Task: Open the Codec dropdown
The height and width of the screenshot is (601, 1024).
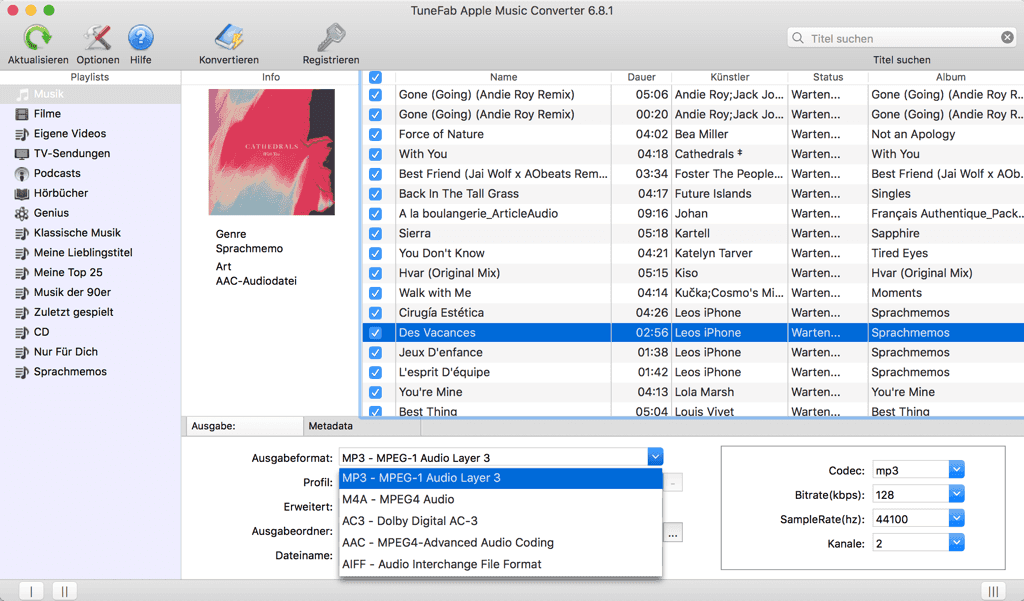Action: [x=956, y=470]
